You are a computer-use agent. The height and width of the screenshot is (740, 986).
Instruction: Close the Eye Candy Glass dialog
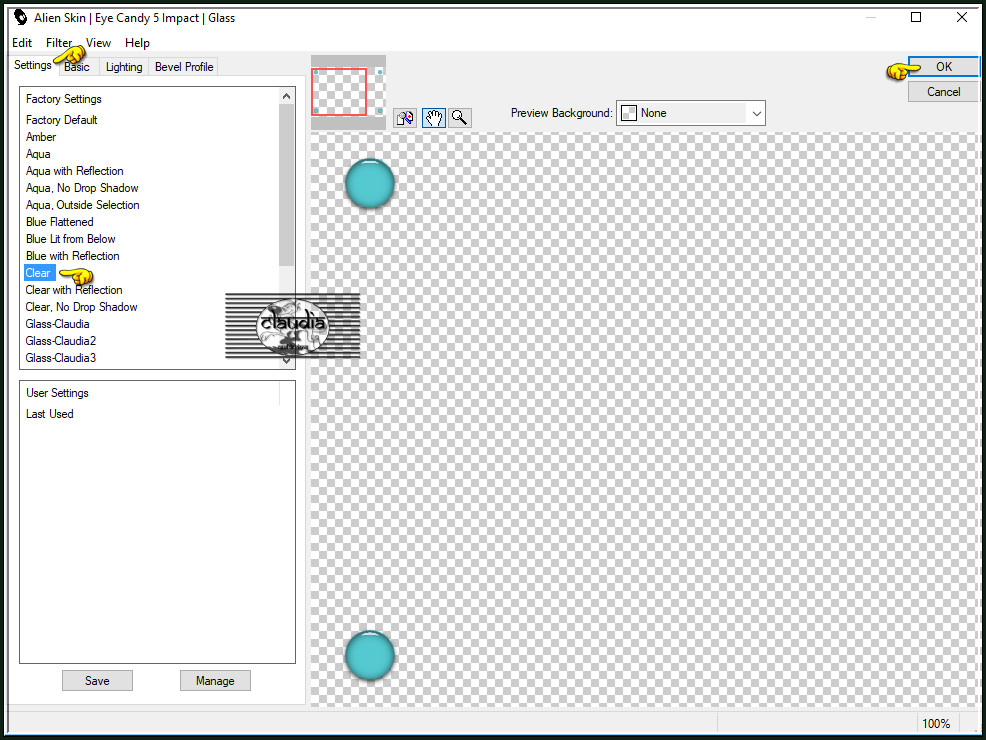[961, 18]
